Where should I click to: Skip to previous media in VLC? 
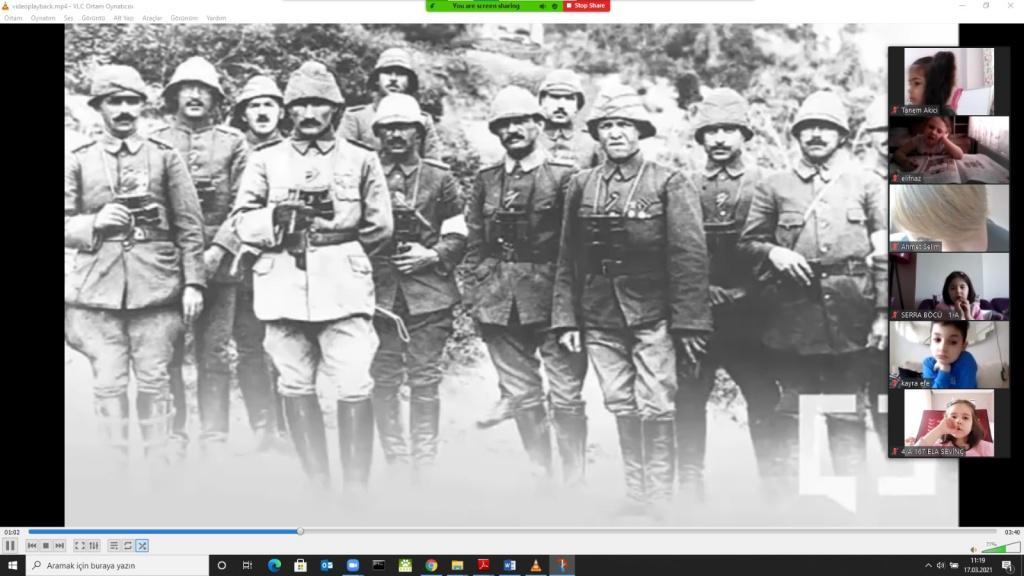[32, 545]
